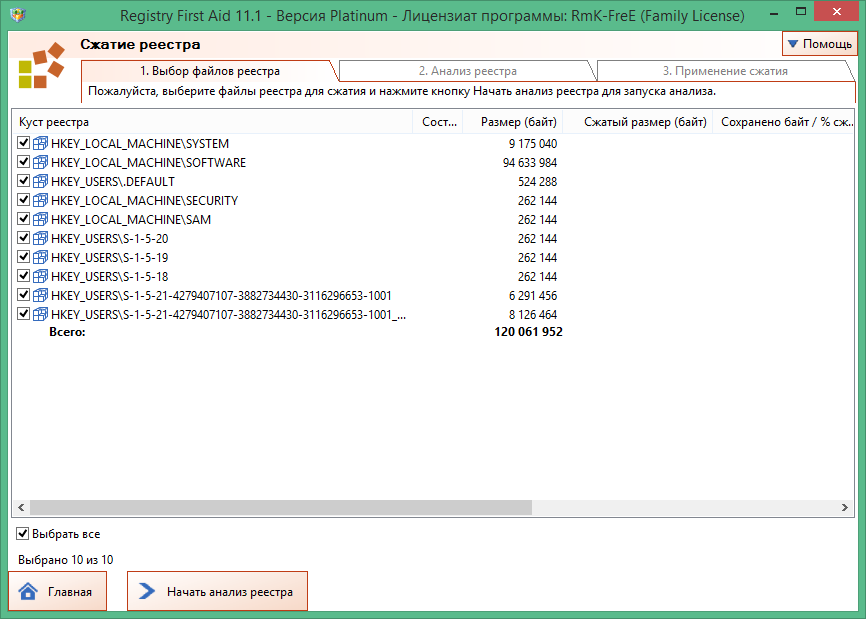Click the blue arrow on Начать анализ реестра
Image resolution: width=866 pixels, height=619 pixels.
[x=146, y=591]
